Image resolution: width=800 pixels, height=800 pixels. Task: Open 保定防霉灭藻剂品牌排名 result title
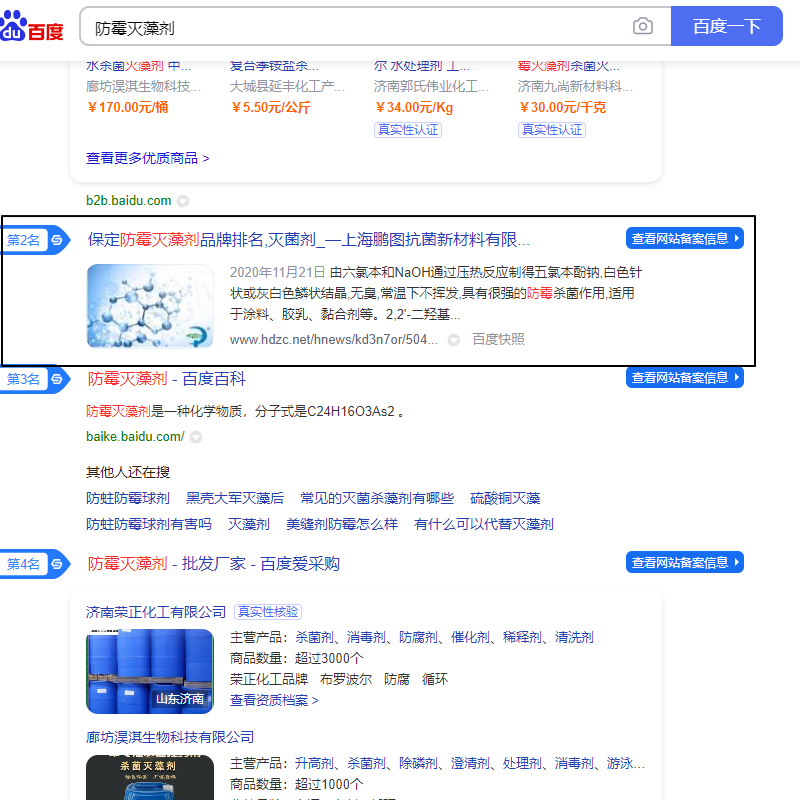click(308, 239)
